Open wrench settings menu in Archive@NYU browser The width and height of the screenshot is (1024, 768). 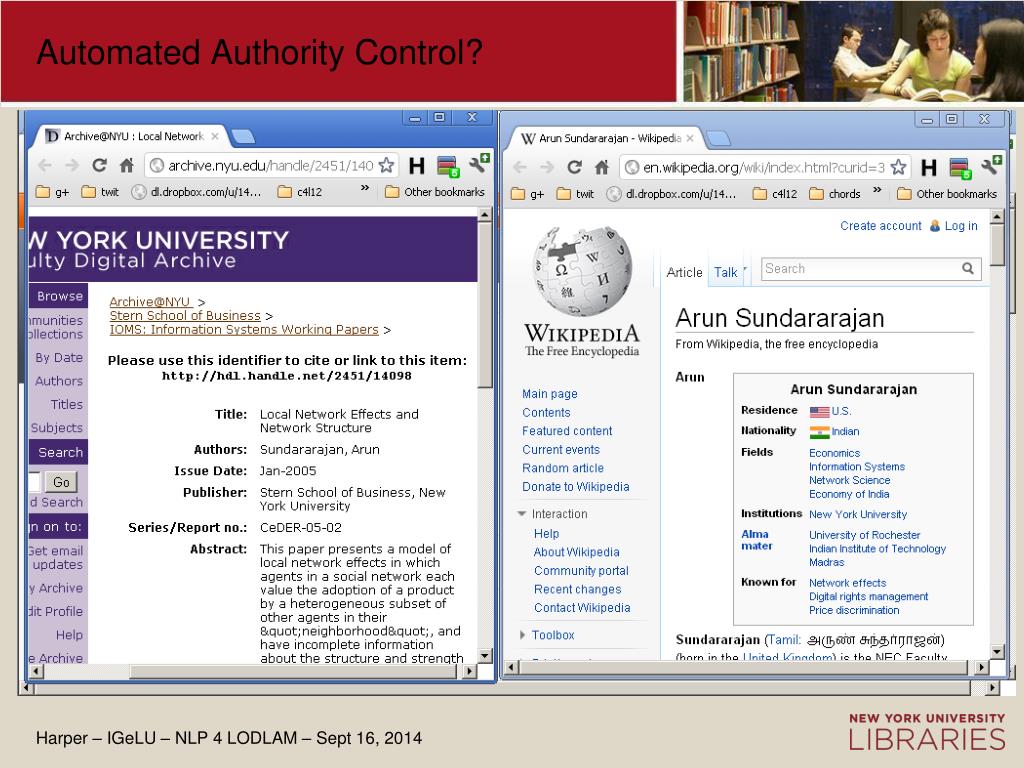click(x=479, y=164)
